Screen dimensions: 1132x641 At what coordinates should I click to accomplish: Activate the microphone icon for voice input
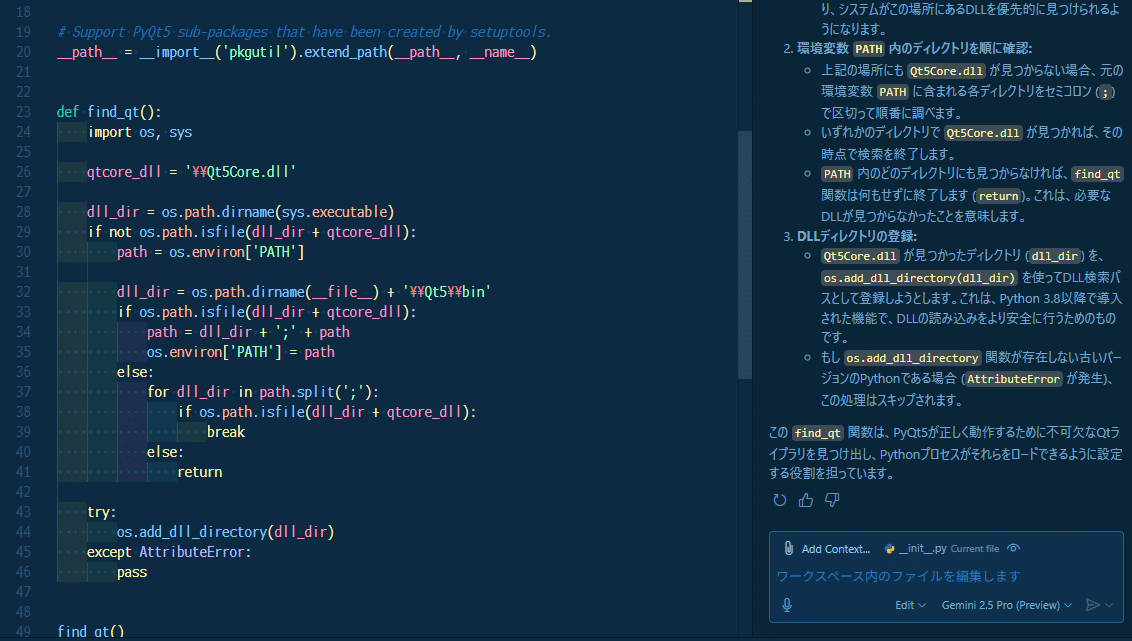point(787,604)
